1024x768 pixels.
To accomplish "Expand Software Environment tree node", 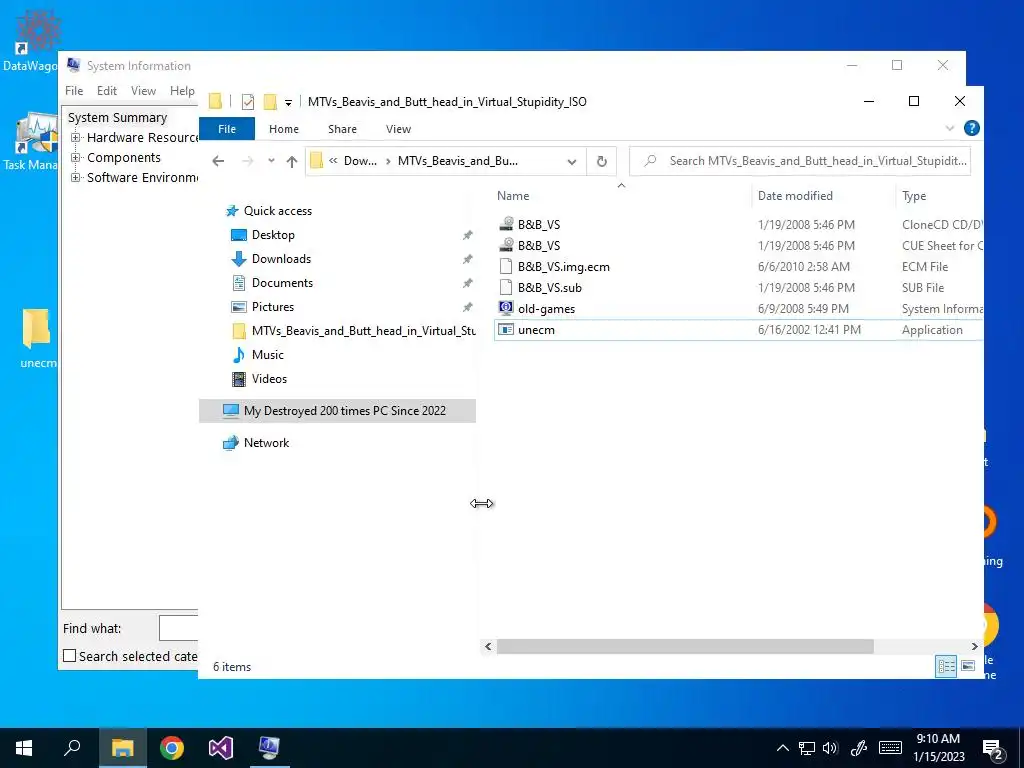I will pos(76,178).
